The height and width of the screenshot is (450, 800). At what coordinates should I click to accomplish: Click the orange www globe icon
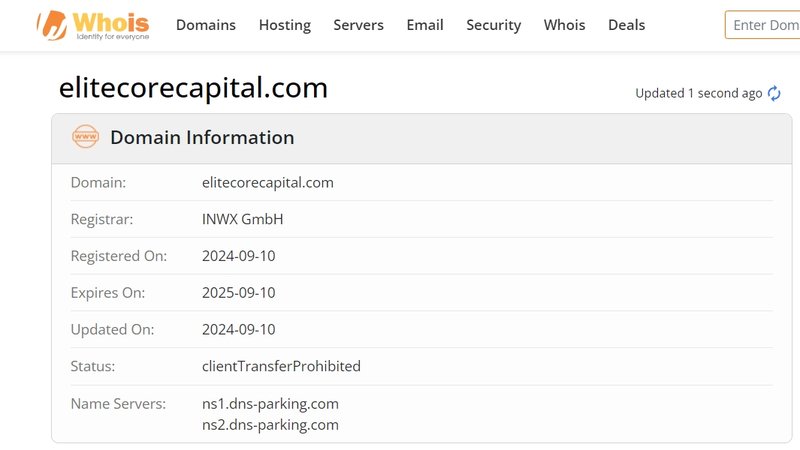click(x=85, y=137)
